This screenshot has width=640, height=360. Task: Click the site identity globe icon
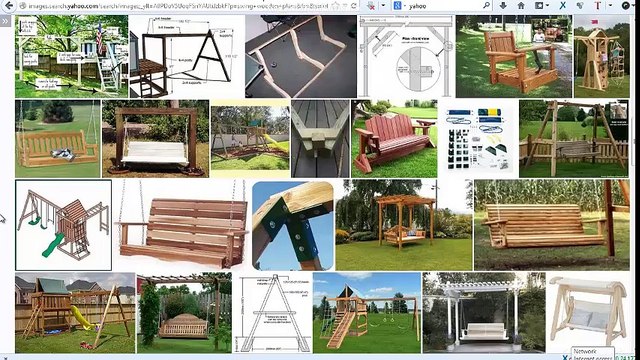(x=23, y=6)
